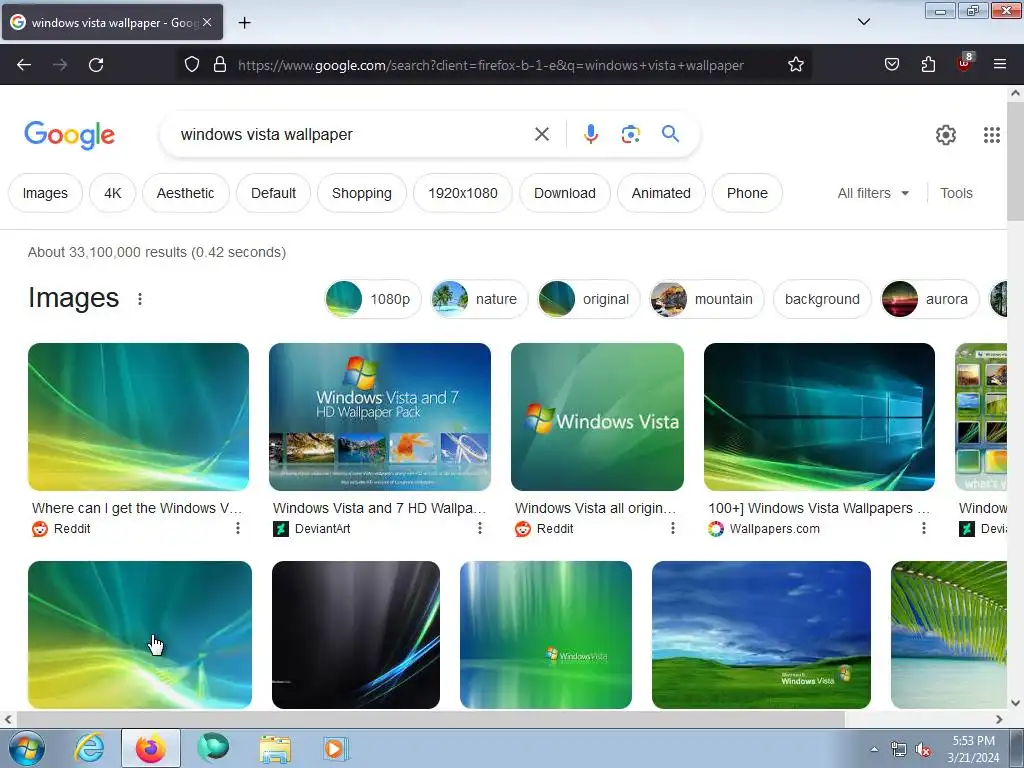Open the green hills Windows Vista thumbnail
Image resolution: width=1024 pixels, height=768 pixels.
tap(761, 635)
